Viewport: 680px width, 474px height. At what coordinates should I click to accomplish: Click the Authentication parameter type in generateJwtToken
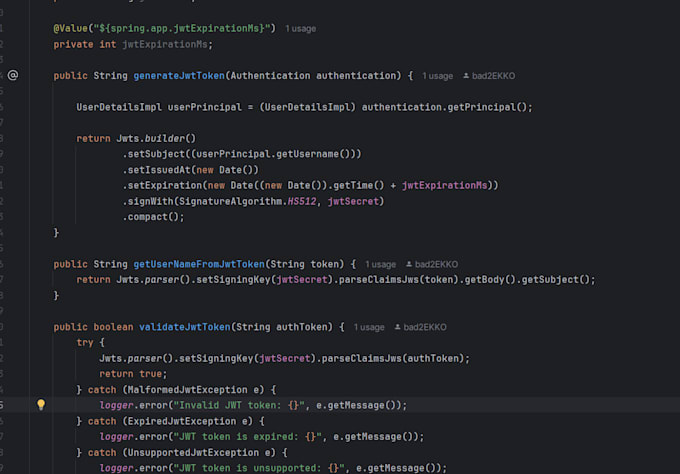[x=271, y=76]
